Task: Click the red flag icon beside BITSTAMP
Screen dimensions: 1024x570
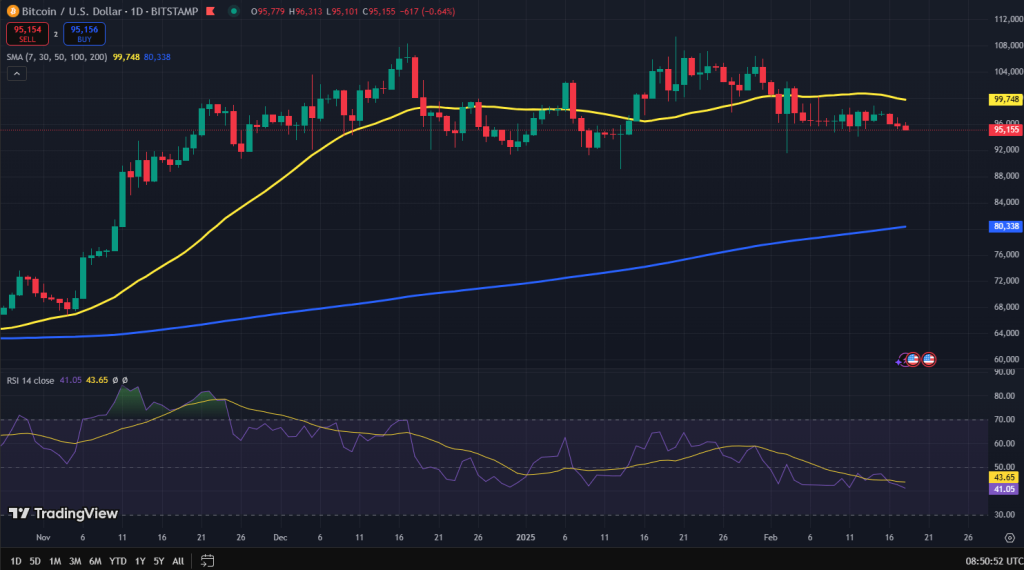Action: [x=210, y=11]
